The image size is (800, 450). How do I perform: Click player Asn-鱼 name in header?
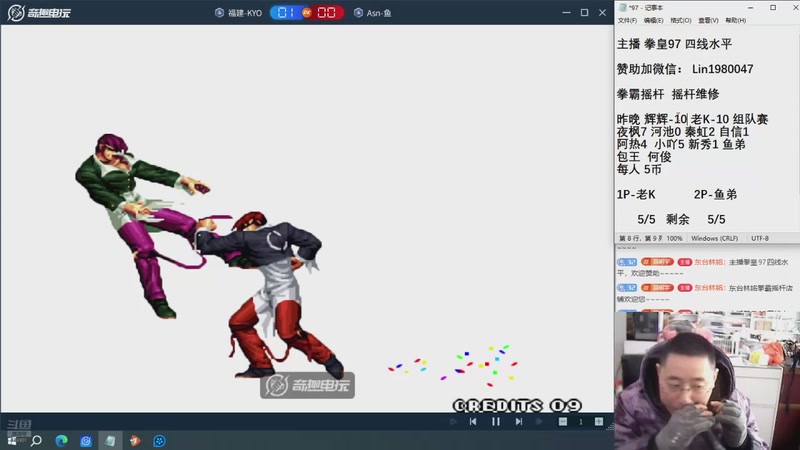(379, 13)
